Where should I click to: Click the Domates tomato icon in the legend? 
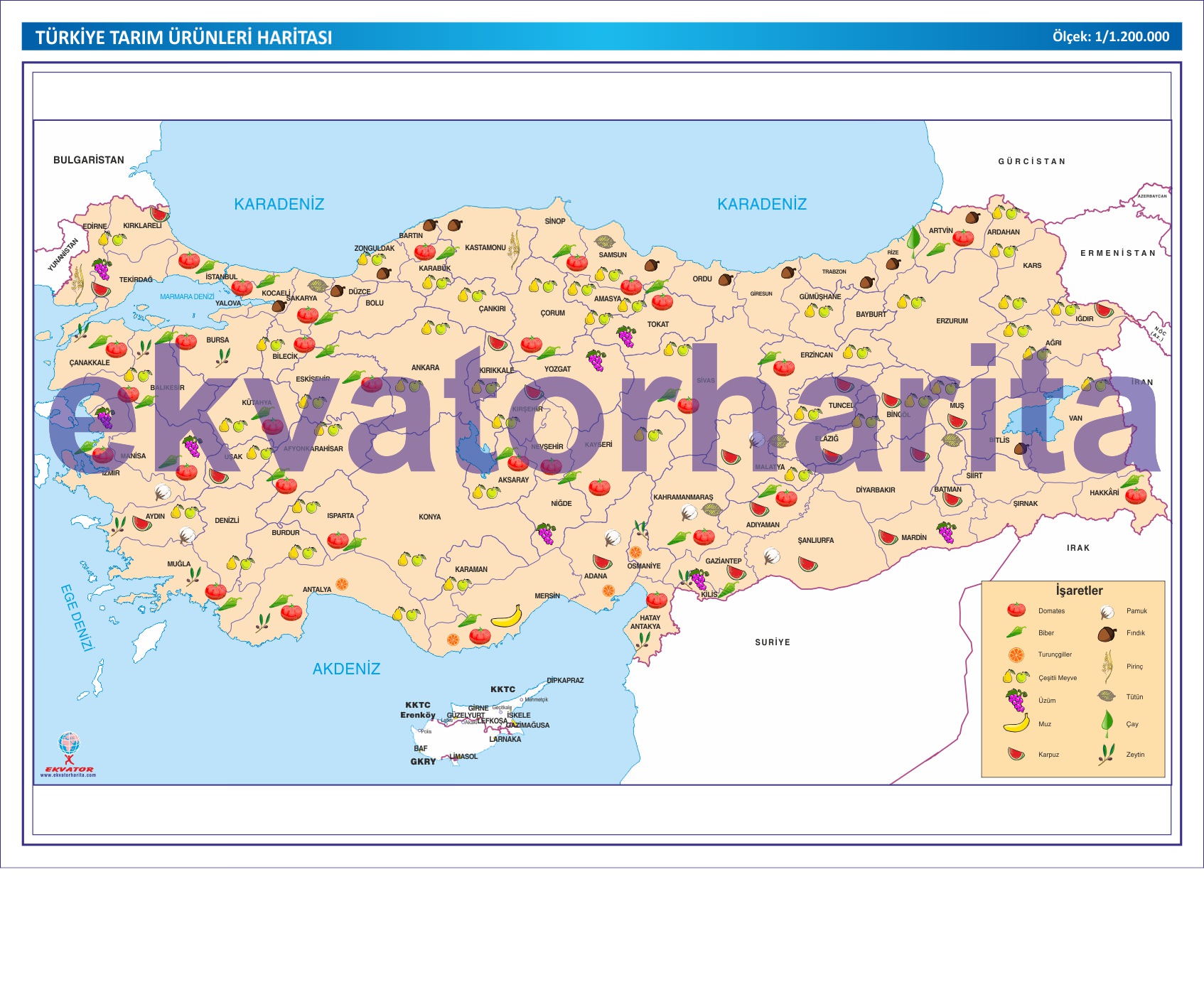coord(1016,610)
